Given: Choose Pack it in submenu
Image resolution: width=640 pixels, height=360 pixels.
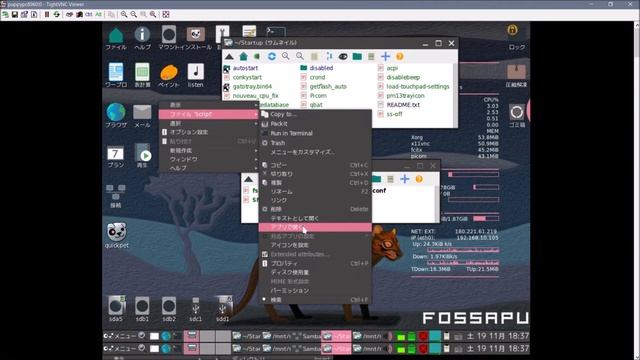Looking at the screenshot, I should tap(315, 124).
